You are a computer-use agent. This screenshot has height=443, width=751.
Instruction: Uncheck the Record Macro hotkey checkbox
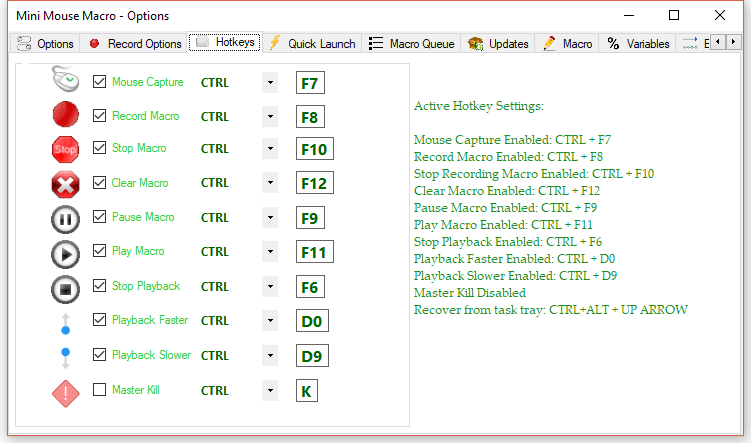coord(99,116)
